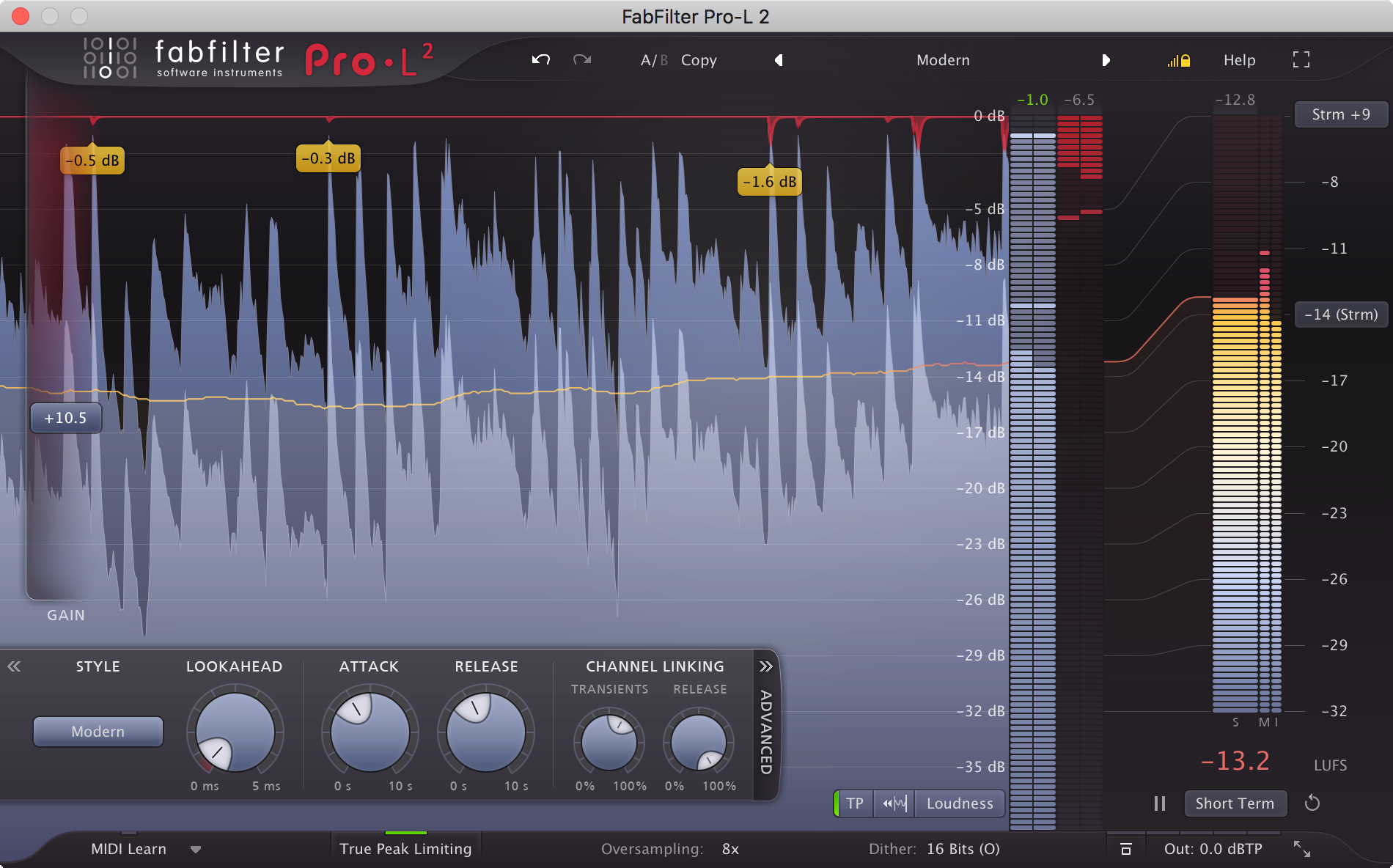Click the redo icon in the toolbar
This screenshot has height=868, width=1393.
(581, 60)
